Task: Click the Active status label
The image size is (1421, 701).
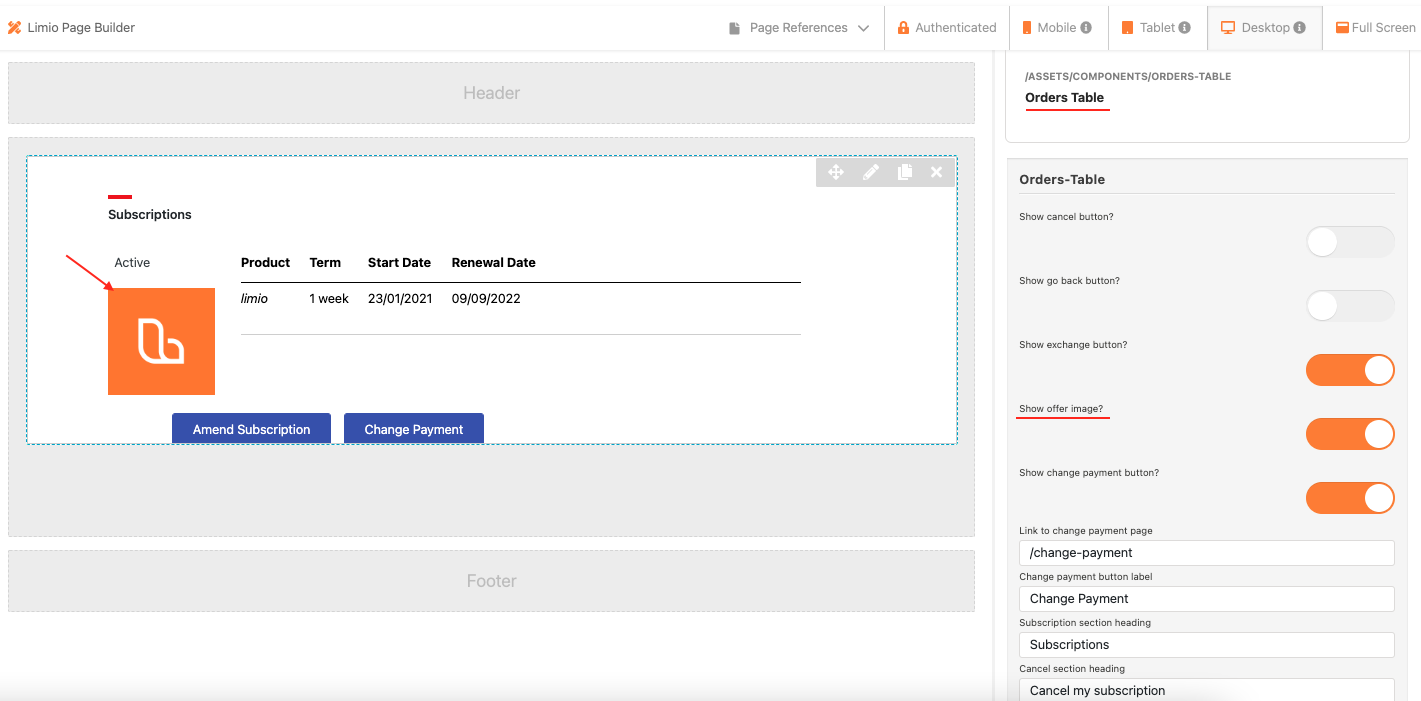Action: (132, 262)
